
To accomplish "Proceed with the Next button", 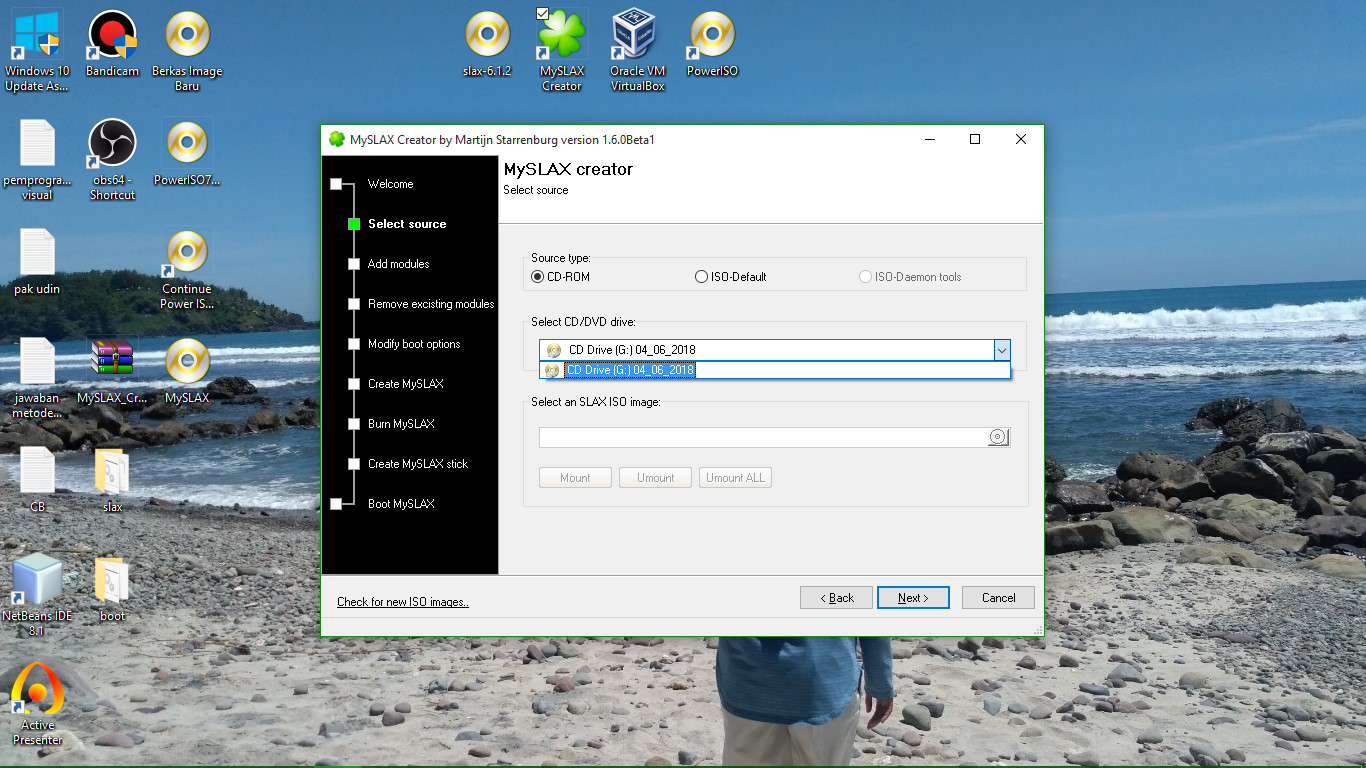I will click(913, 598).
